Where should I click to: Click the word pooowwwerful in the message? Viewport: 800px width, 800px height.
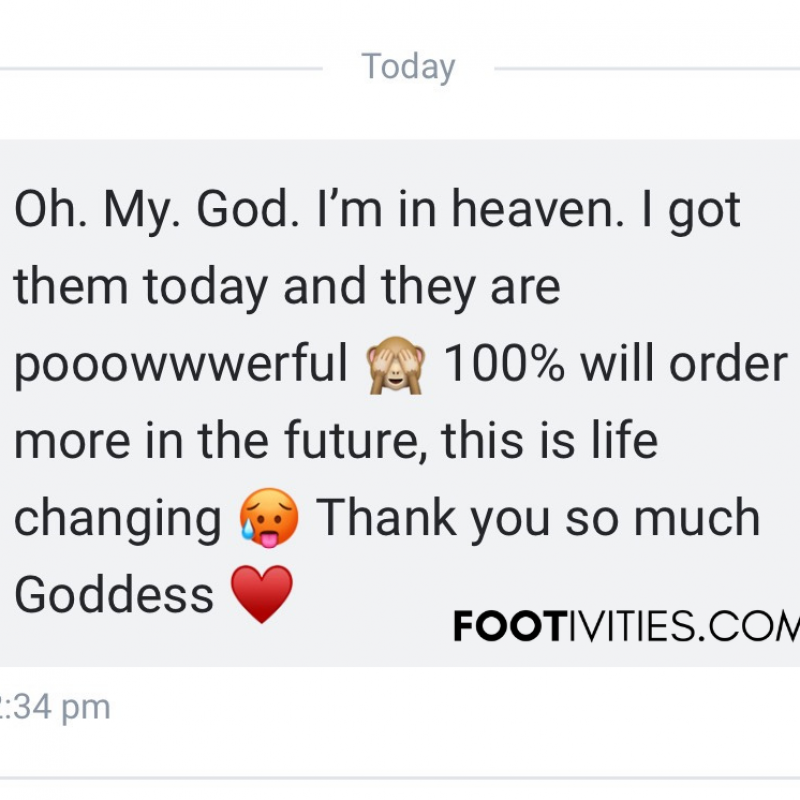point(181,365)
